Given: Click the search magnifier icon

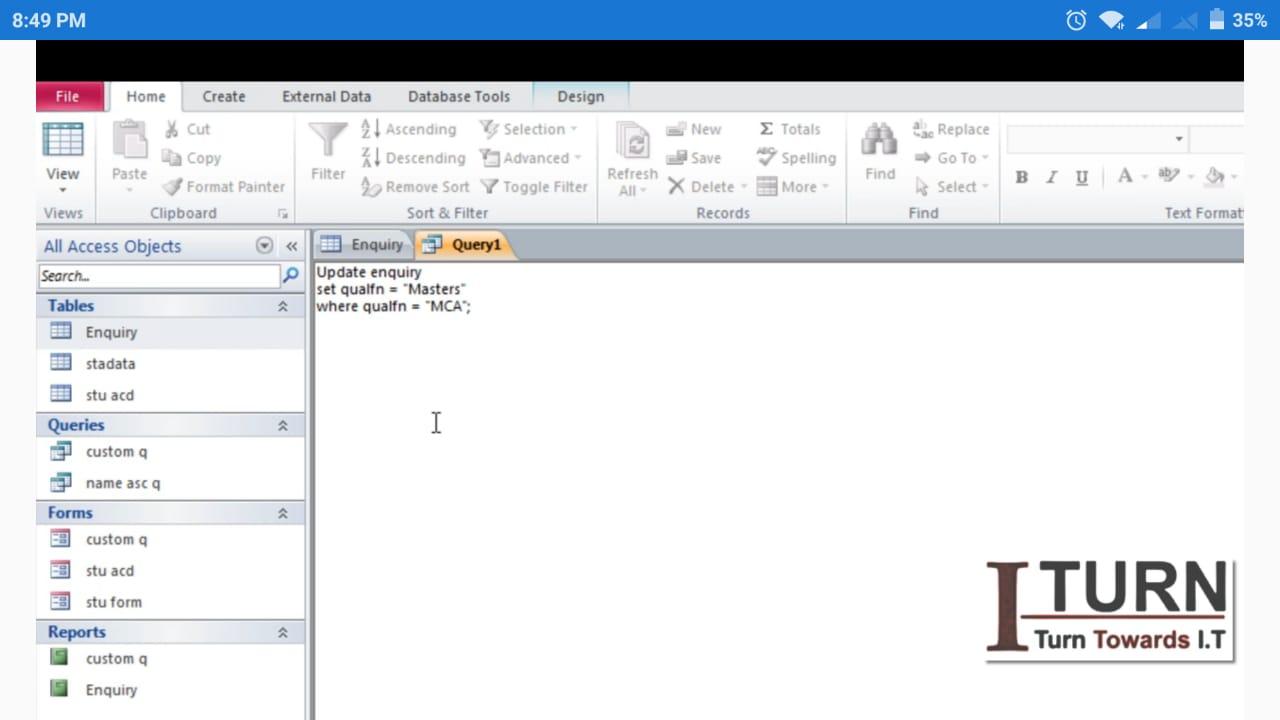Looking at the screenshot, I should 291,275.
